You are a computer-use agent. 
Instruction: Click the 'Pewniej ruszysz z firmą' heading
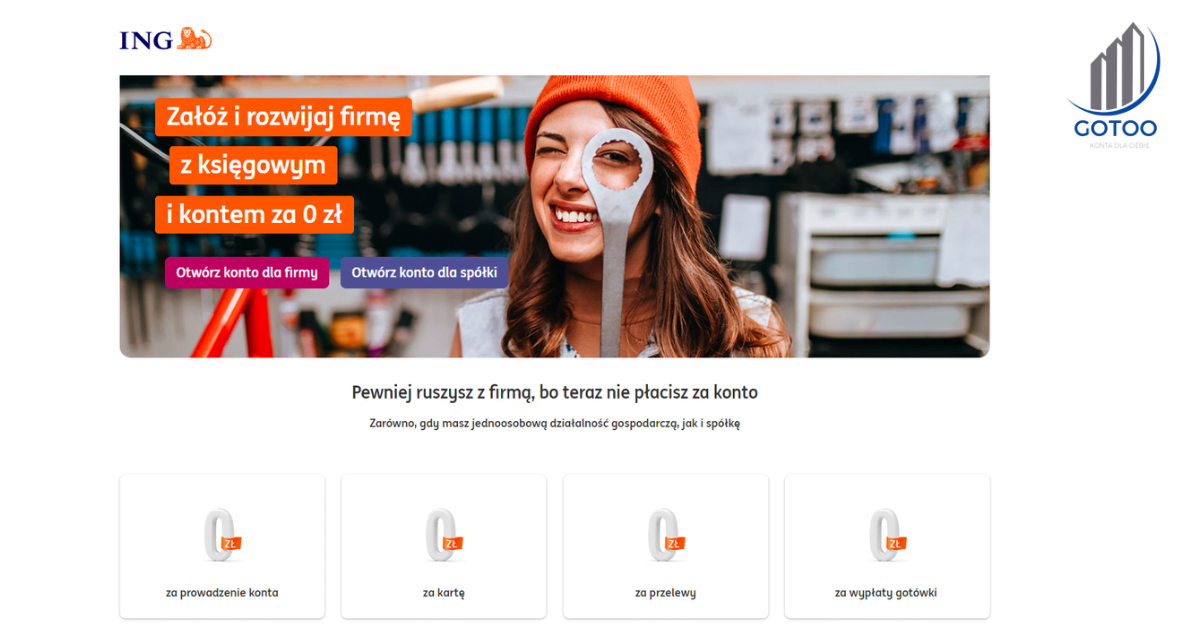(x=554, y=392)
